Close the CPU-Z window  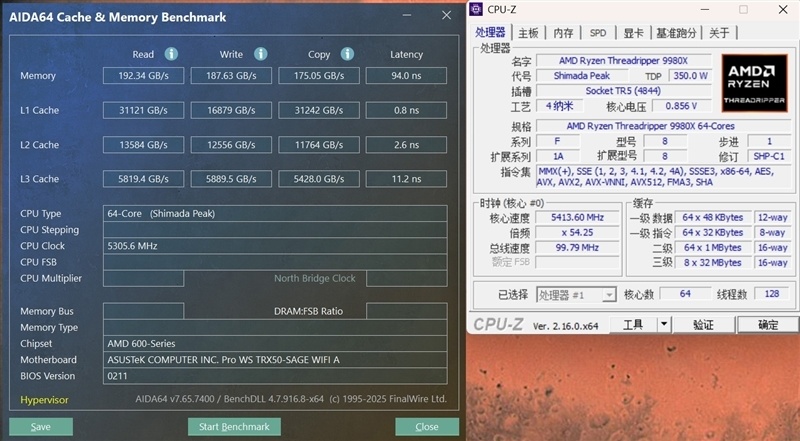click(x=782, y=9)
